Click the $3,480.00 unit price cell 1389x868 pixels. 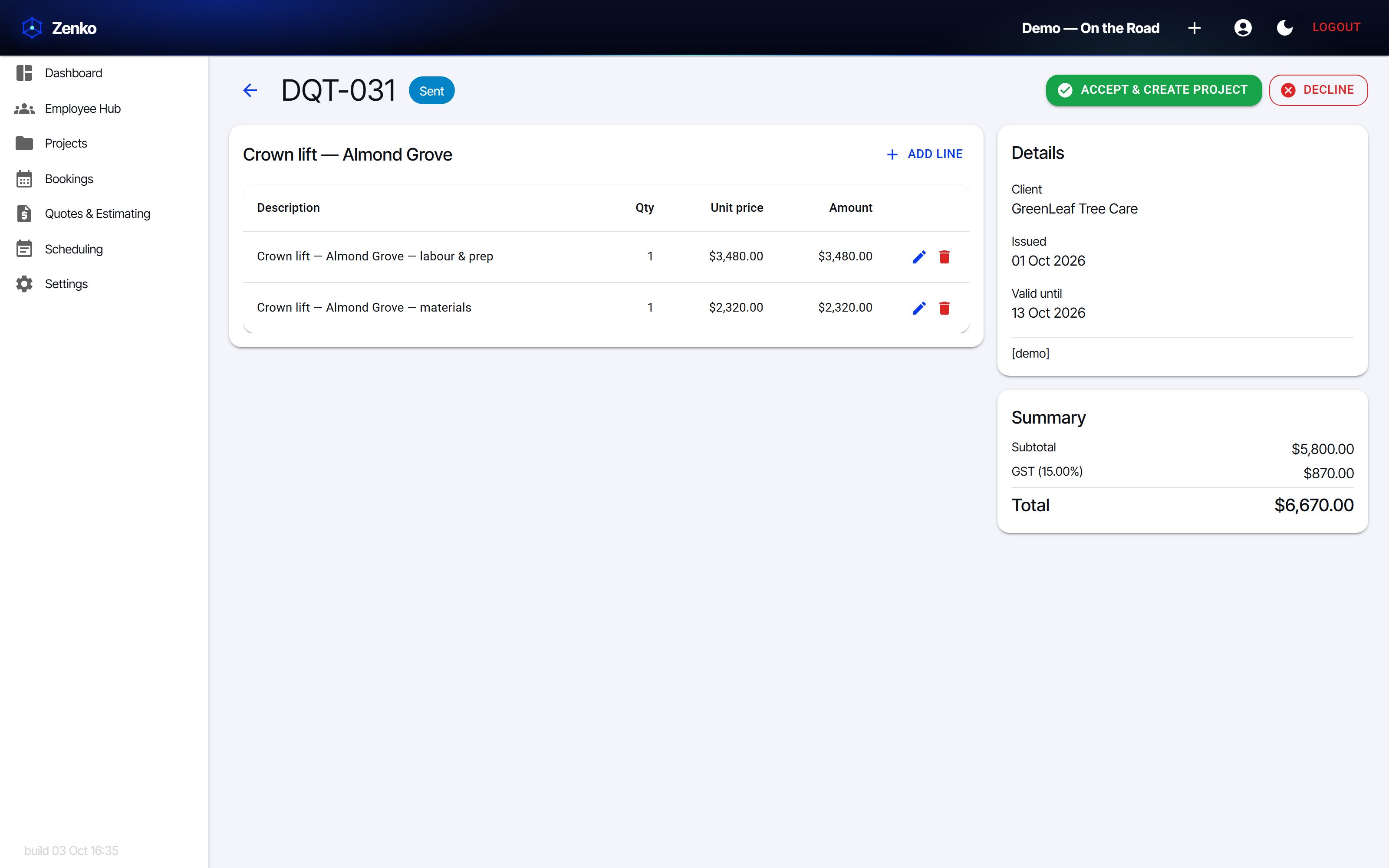pos(736,256)
